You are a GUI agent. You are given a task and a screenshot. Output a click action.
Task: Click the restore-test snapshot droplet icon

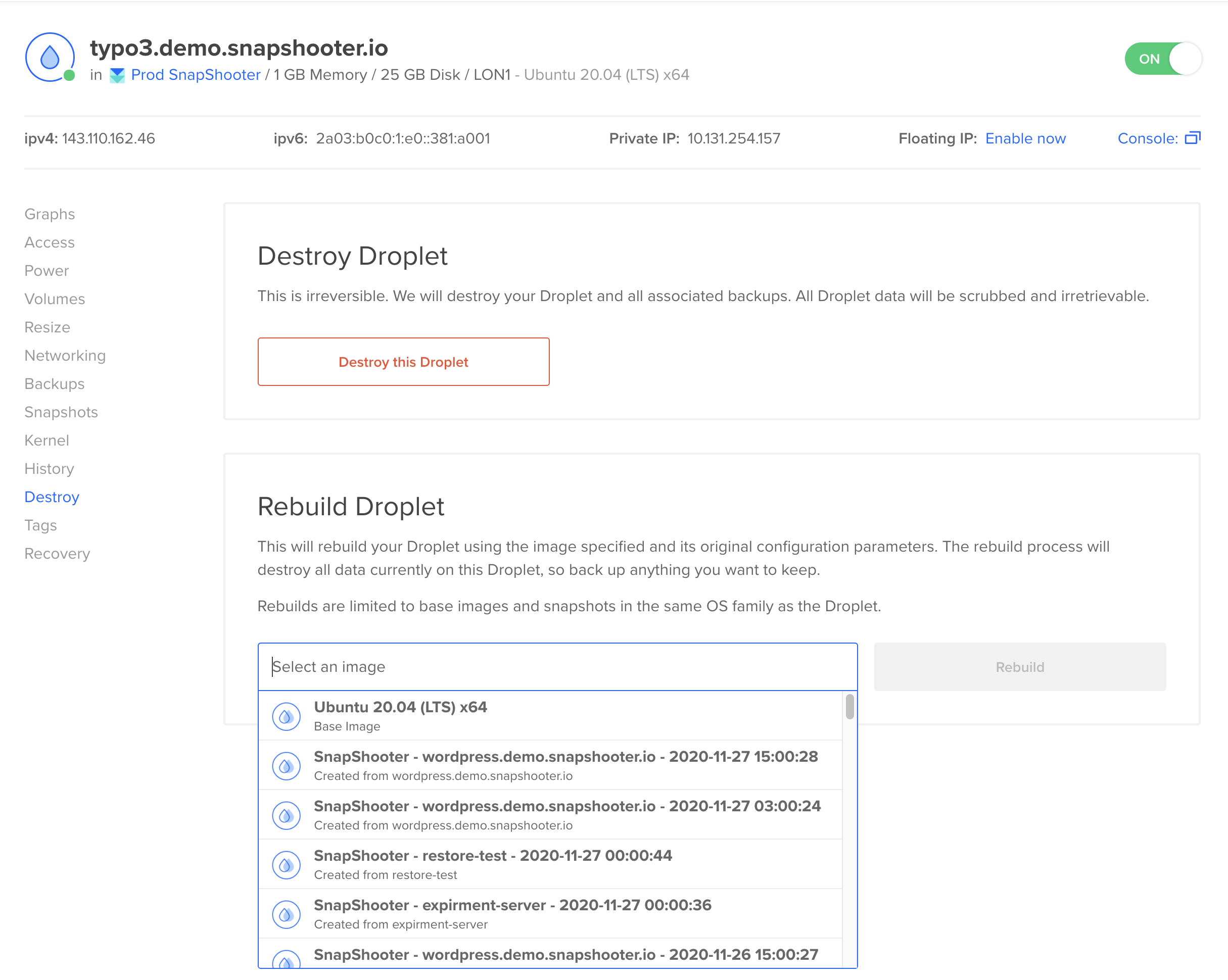coord(286,864)
